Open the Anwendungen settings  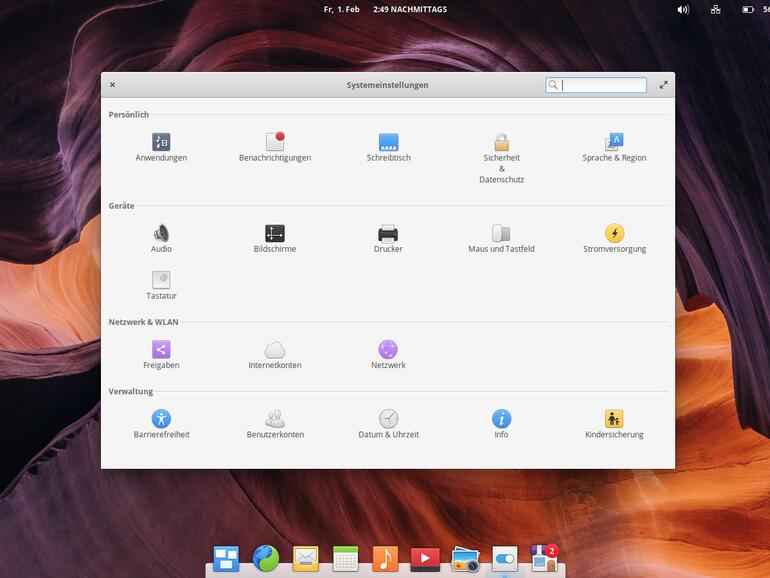pos(161,147)
